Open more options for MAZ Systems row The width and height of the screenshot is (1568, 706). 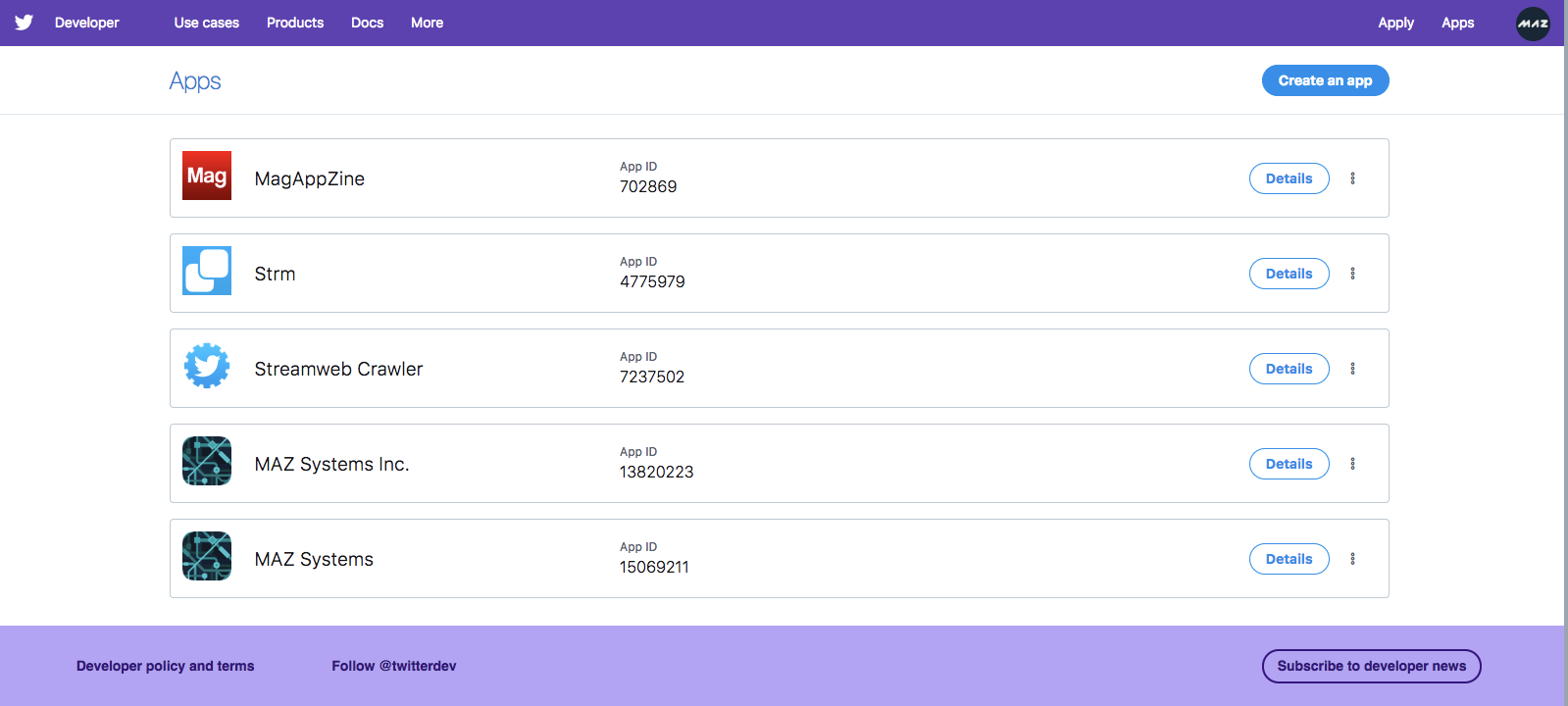click(1352, 559)
